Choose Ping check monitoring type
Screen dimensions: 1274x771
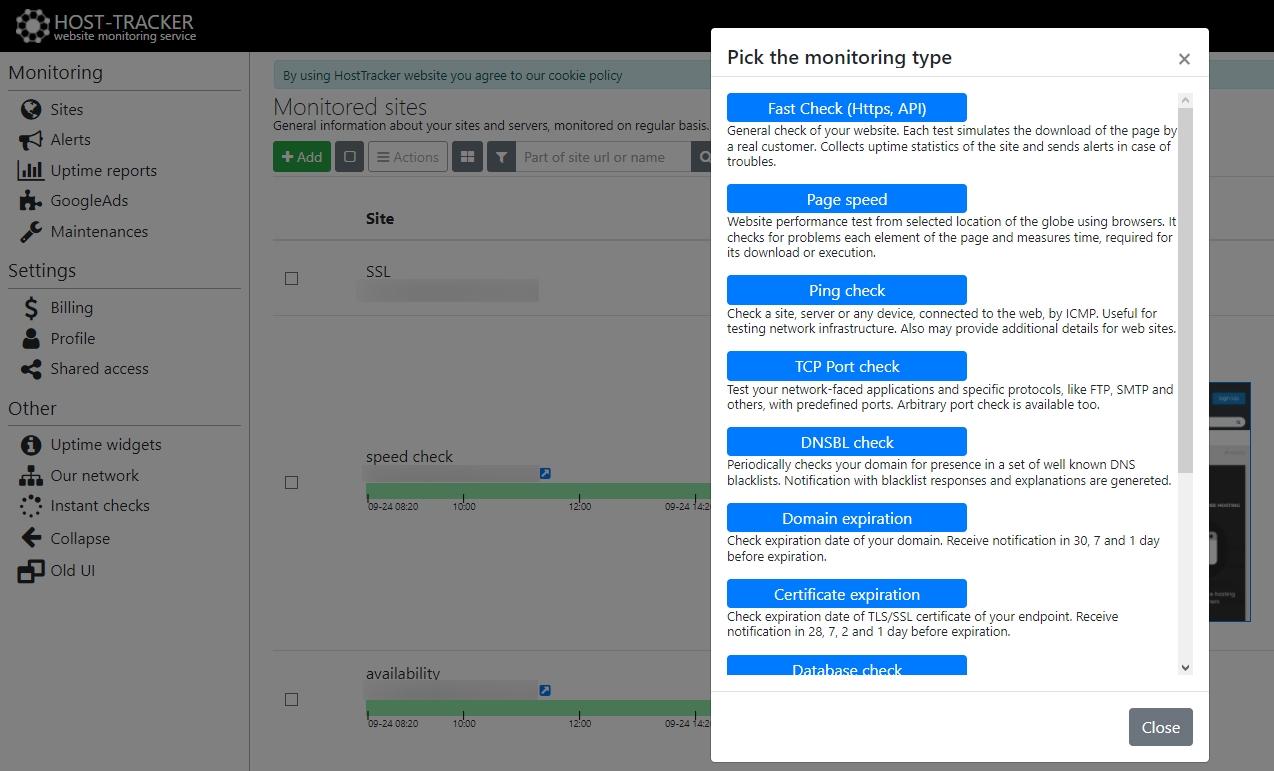point(847,290)
